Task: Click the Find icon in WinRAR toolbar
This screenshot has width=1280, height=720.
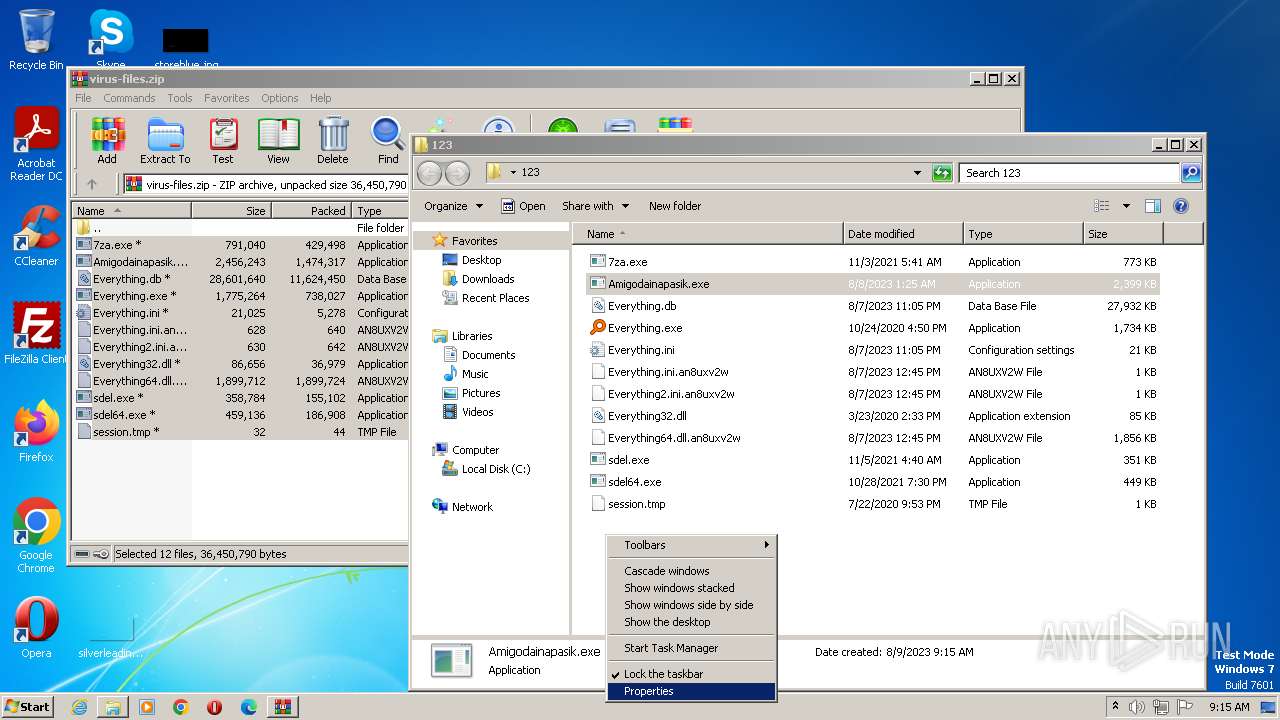Action: [388, 139]
